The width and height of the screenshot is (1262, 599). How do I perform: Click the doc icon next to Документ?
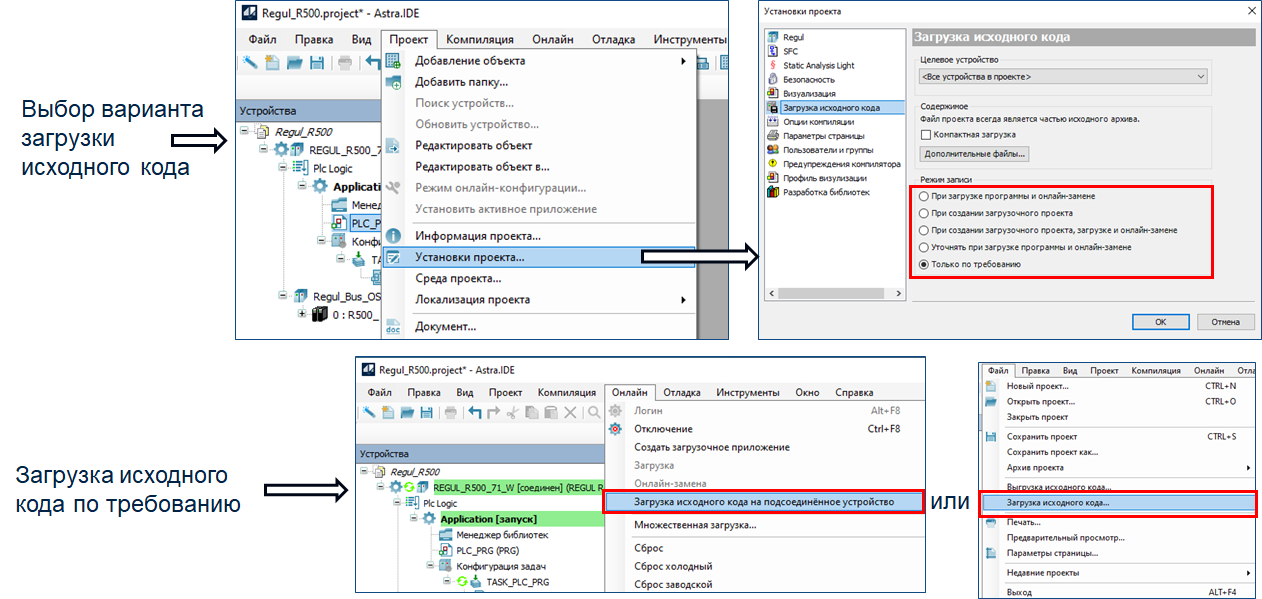(x=393, y=326)
